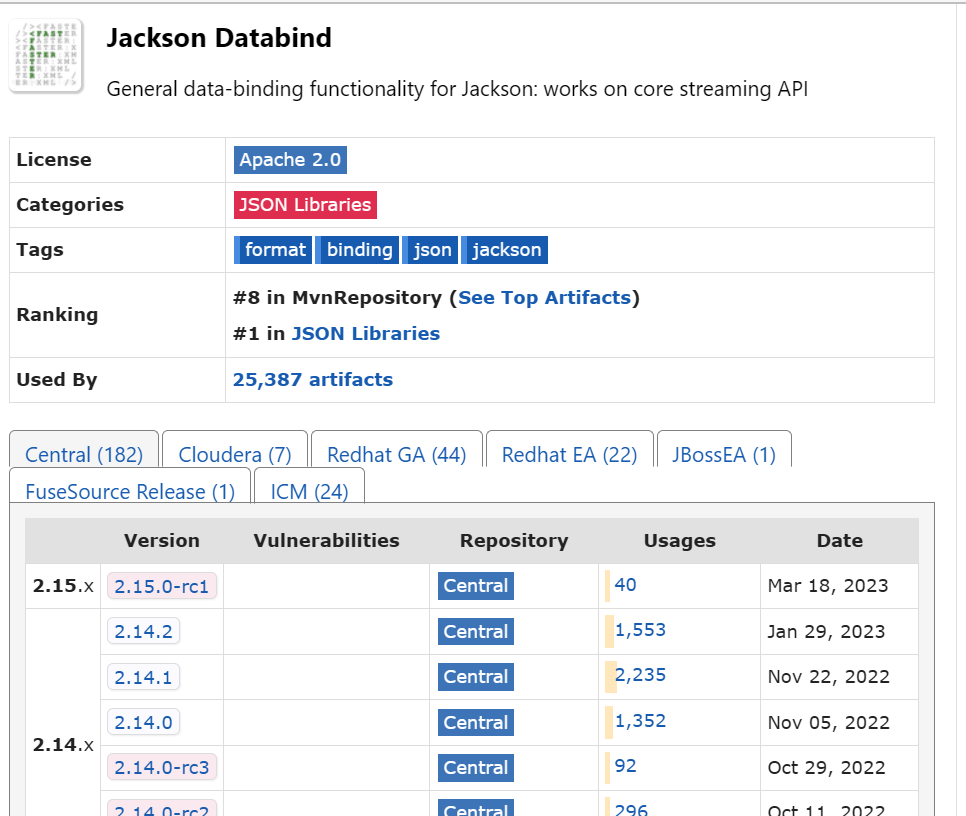Click the General data-binding description text
The height and width of the screenshot is (816, 966).
[x=457, y=89]
